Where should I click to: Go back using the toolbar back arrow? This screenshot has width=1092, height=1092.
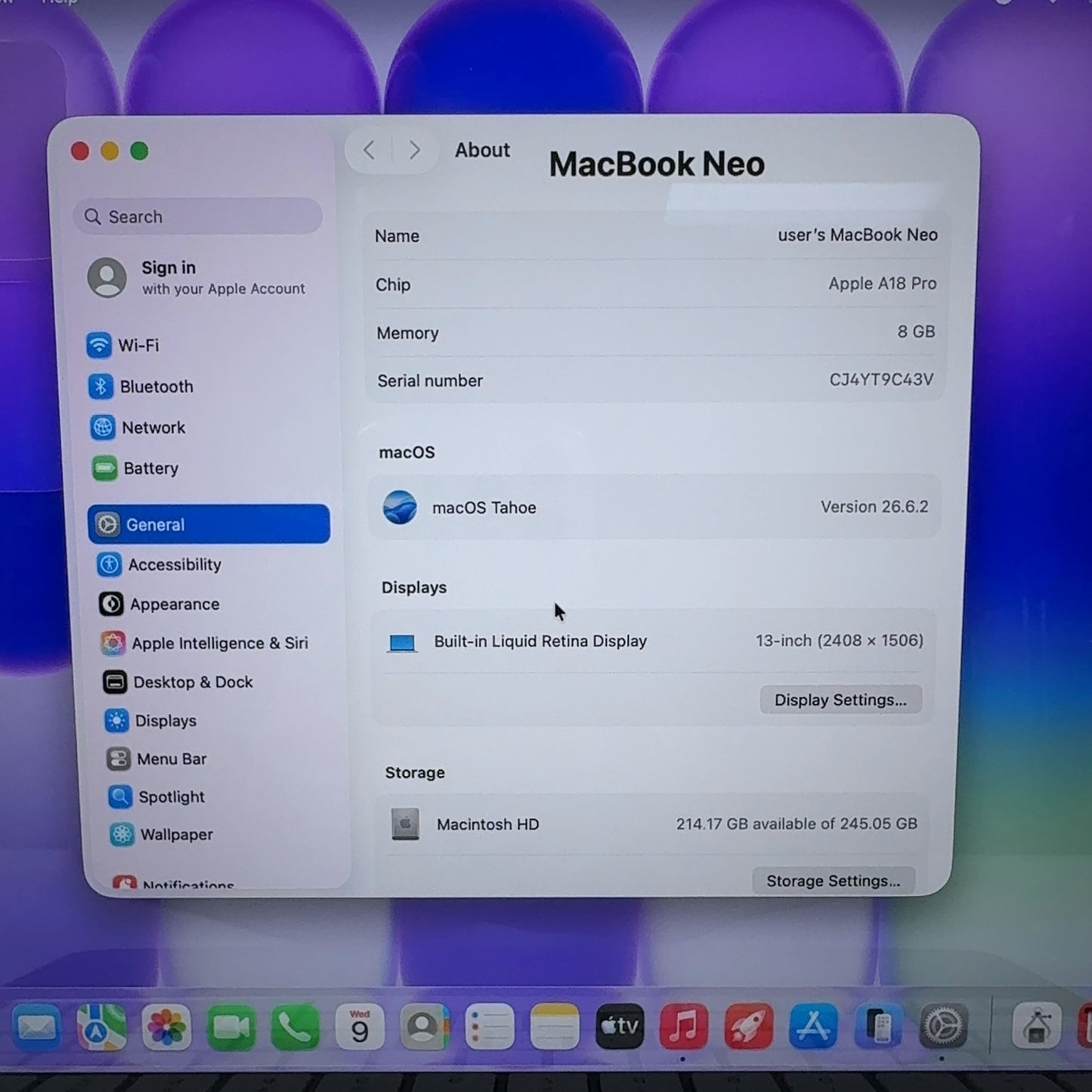click(x=369, y=150)
